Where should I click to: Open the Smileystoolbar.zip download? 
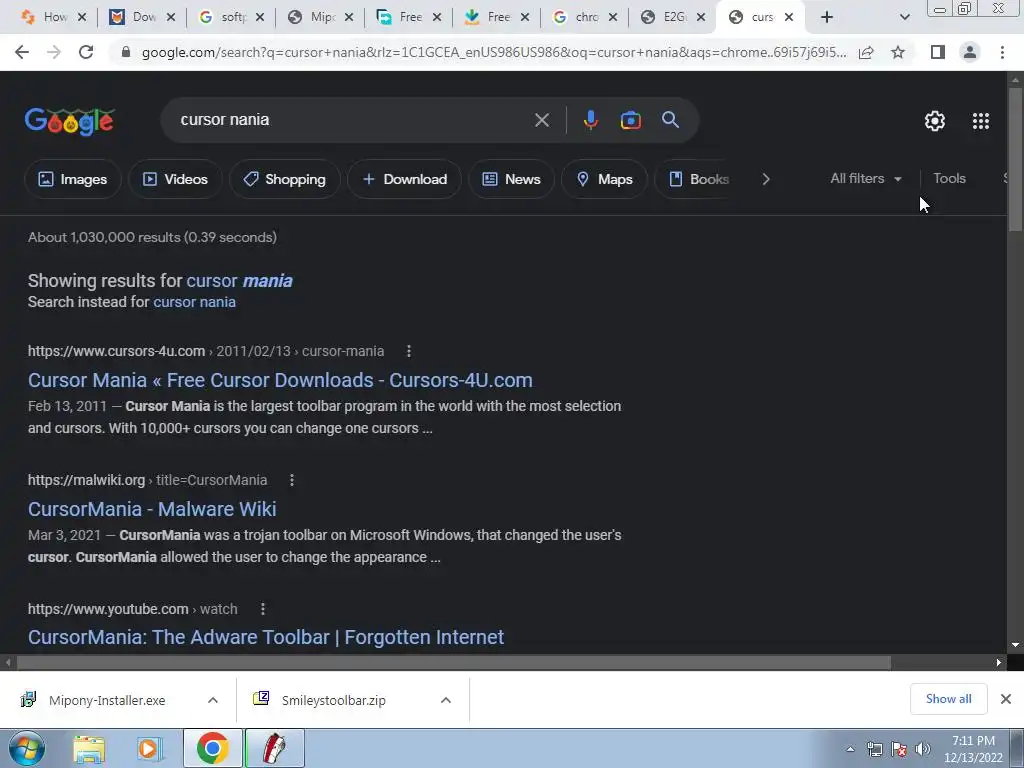pyautogui.click(x=333, y=700)
